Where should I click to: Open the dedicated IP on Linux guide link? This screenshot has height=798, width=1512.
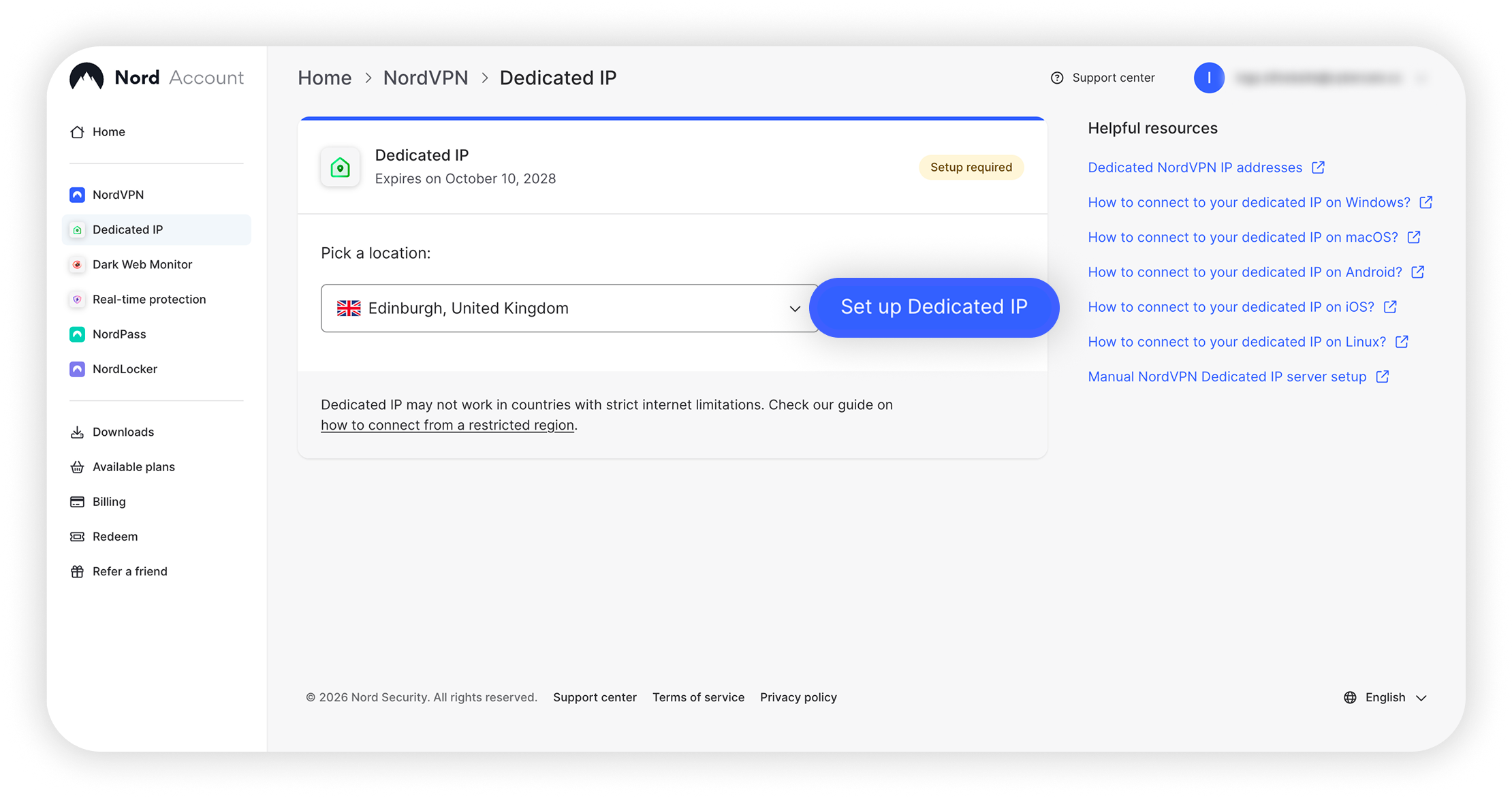(1248, 341)
